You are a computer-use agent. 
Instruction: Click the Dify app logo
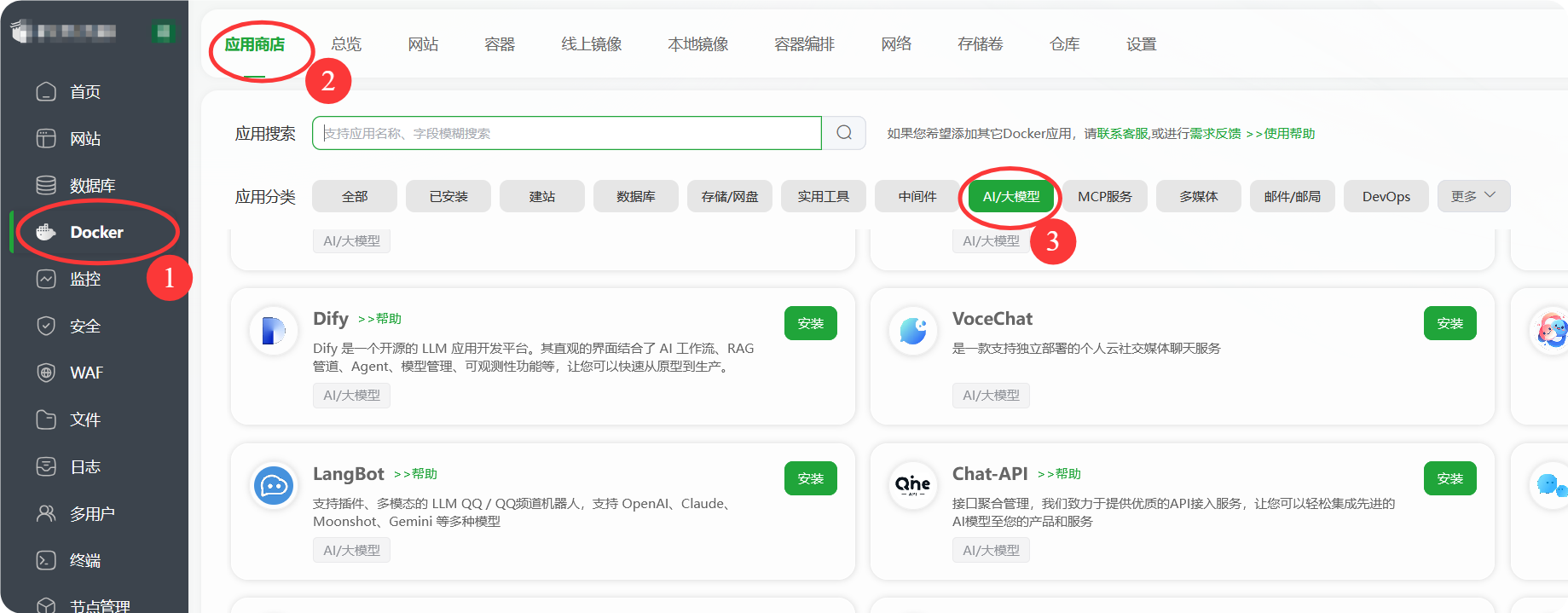[x=274, y=330]
